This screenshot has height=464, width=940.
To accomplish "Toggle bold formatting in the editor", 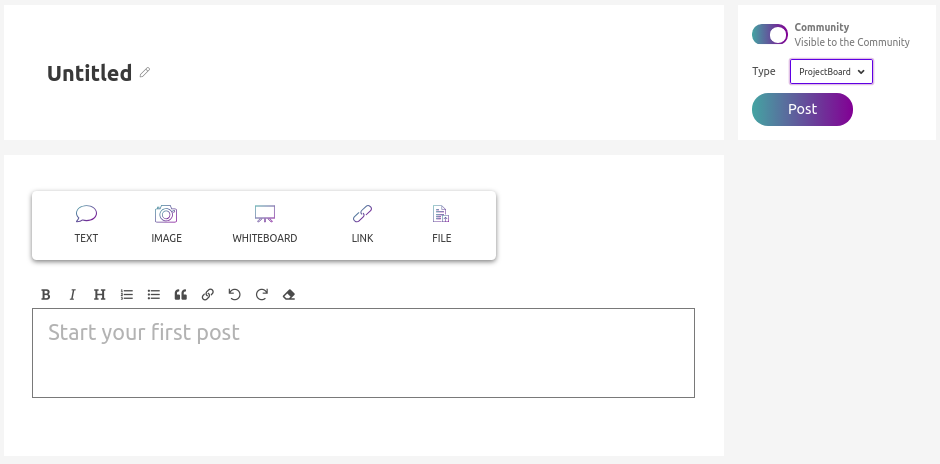I will point(46,294).
